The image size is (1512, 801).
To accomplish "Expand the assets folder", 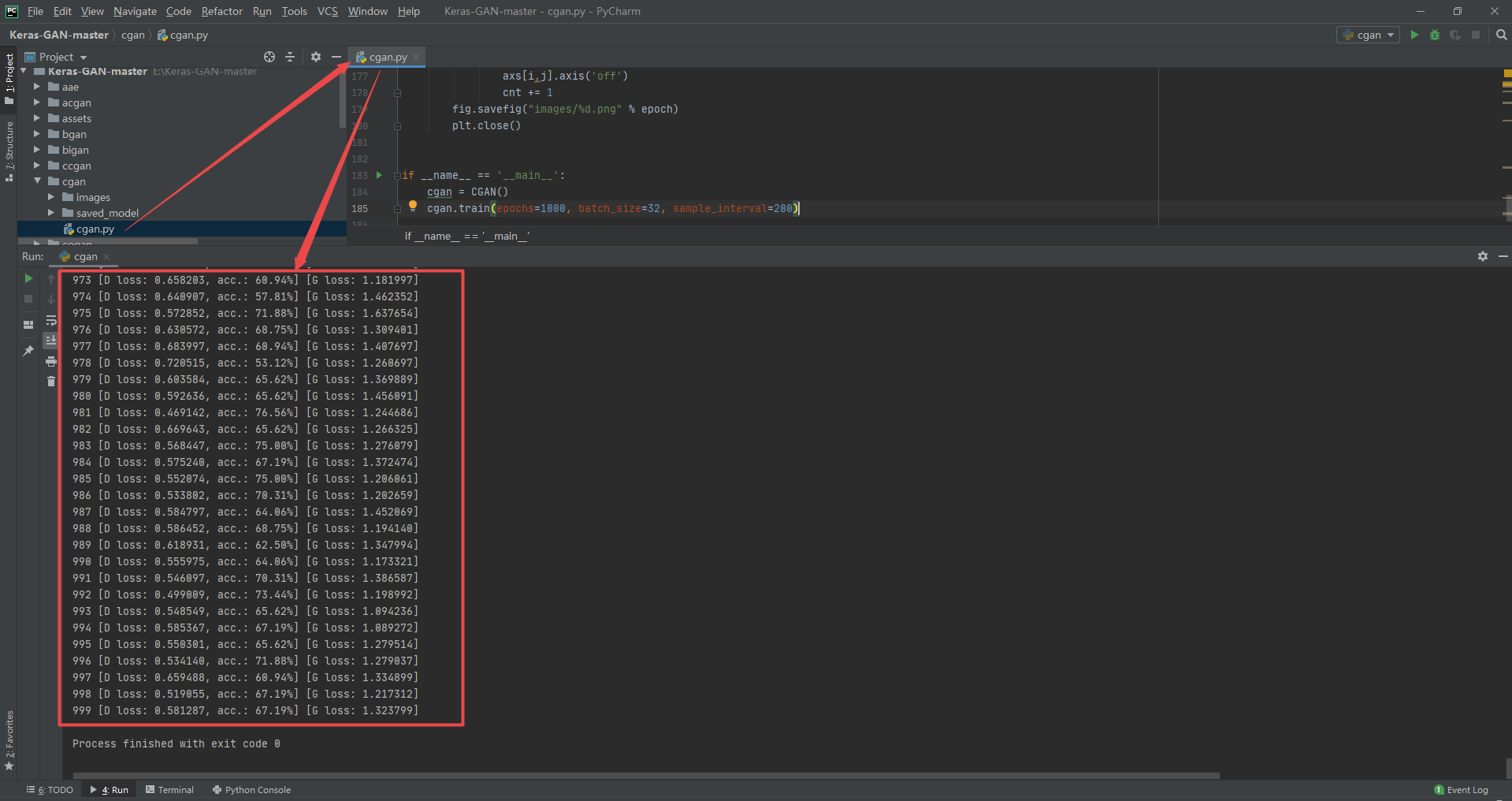I will pyautogui.click(x=37, y=118).
